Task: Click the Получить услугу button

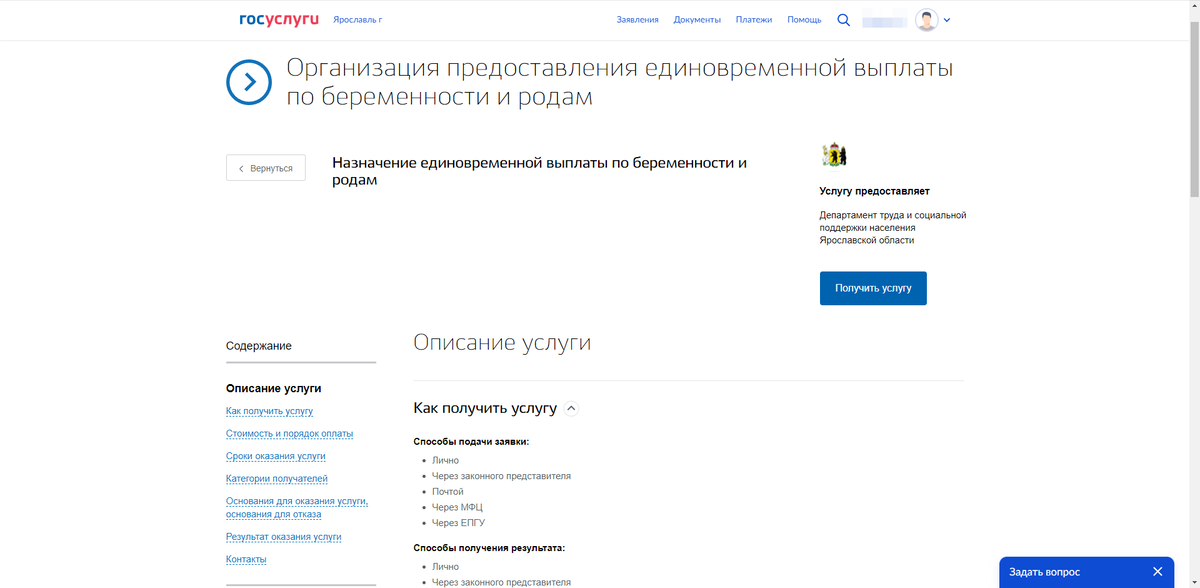Action: (873, 288)
